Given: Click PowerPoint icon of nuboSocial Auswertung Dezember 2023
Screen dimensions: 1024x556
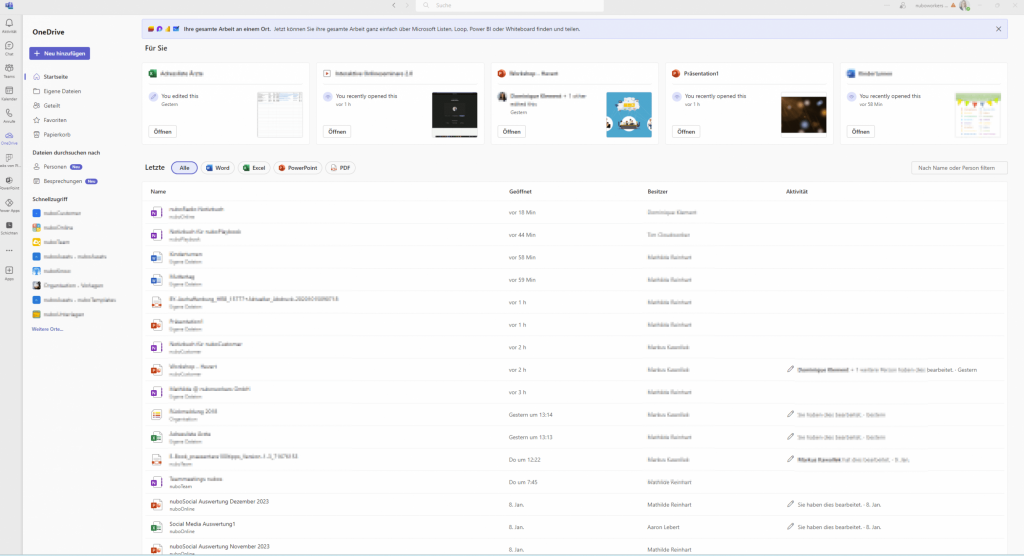Looking at the screenshot, I should tap(156, 505).
